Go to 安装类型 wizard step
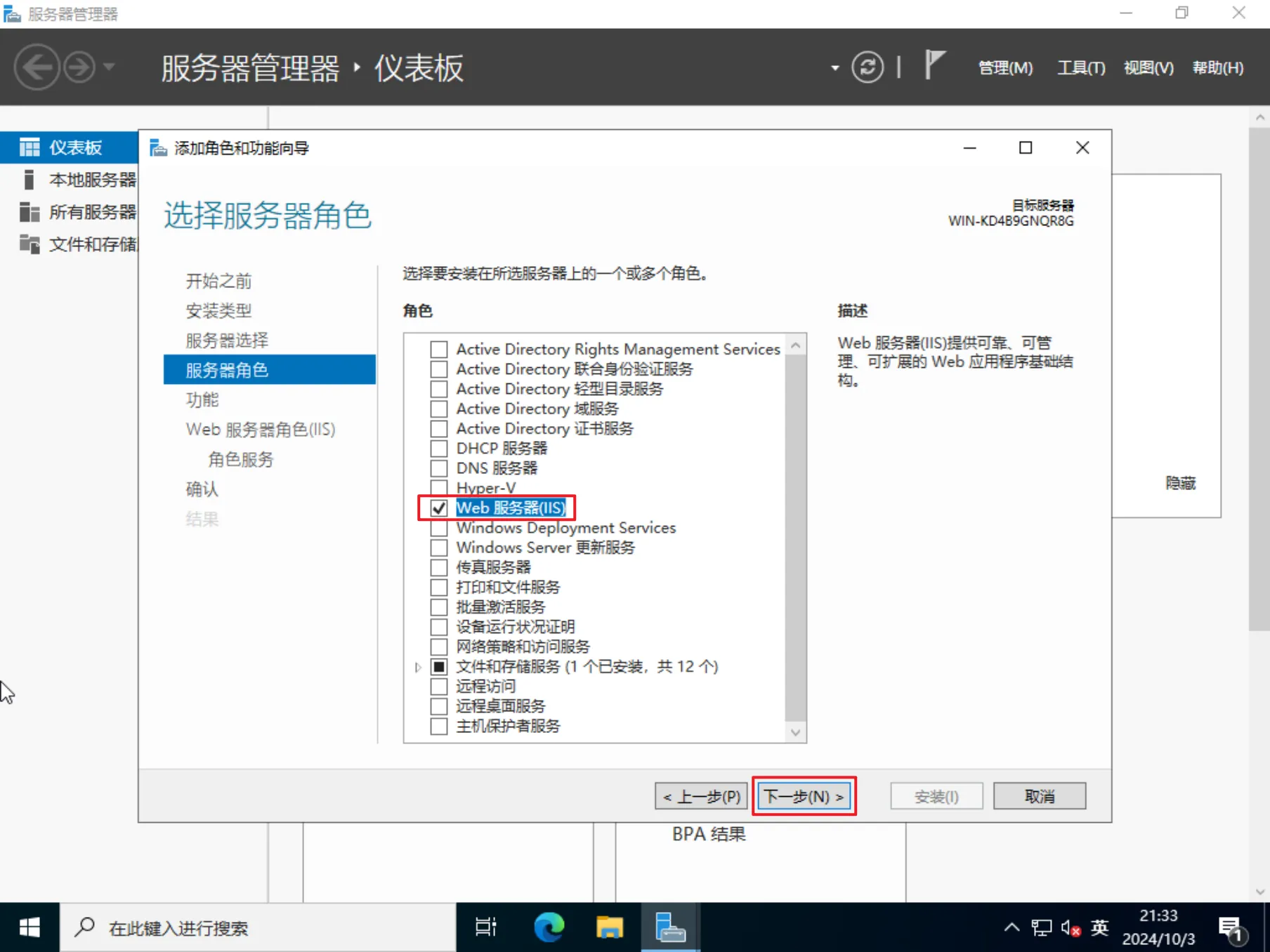 (x=218, y=310)
